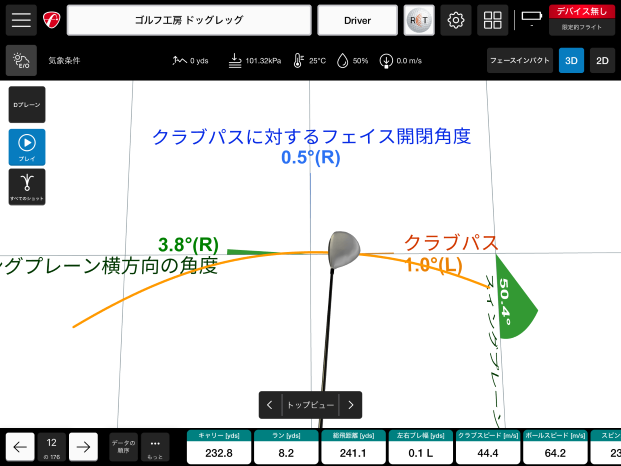Tap the round RCT ball icon
621x466 pixels.
click(419, 20)
